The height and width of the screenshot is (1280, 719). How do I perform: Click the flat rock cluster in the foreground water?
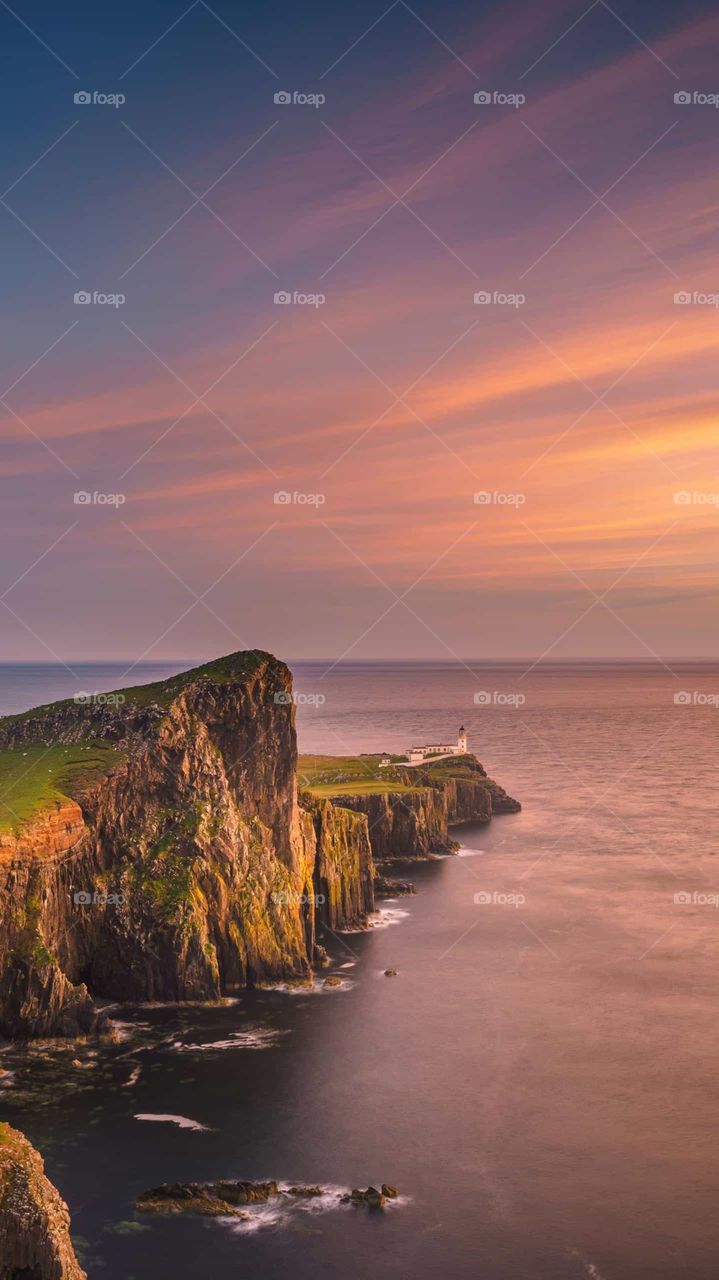click(210, 1195)
